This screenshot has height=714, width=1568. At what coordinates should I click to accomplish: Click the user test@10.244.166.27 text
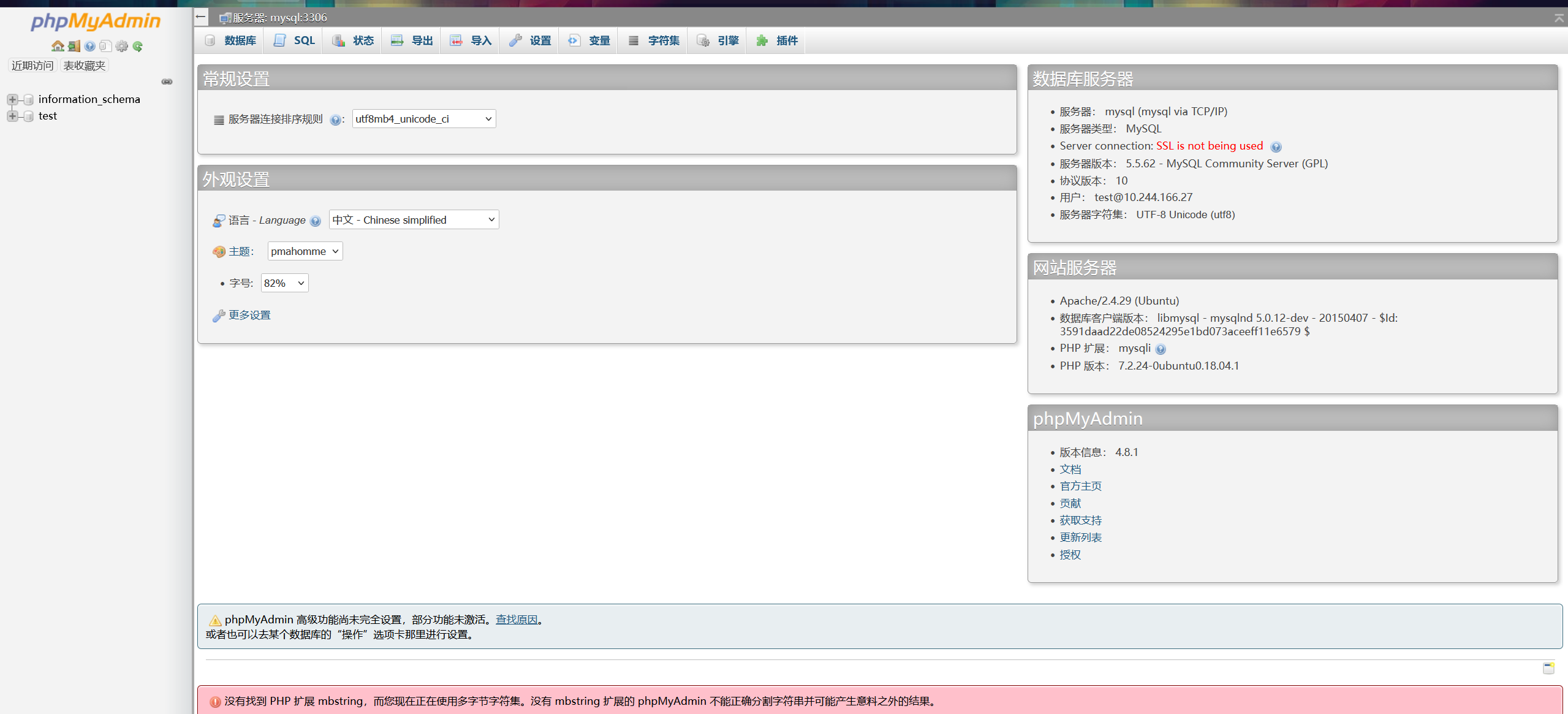click(x=1143, y=197)
